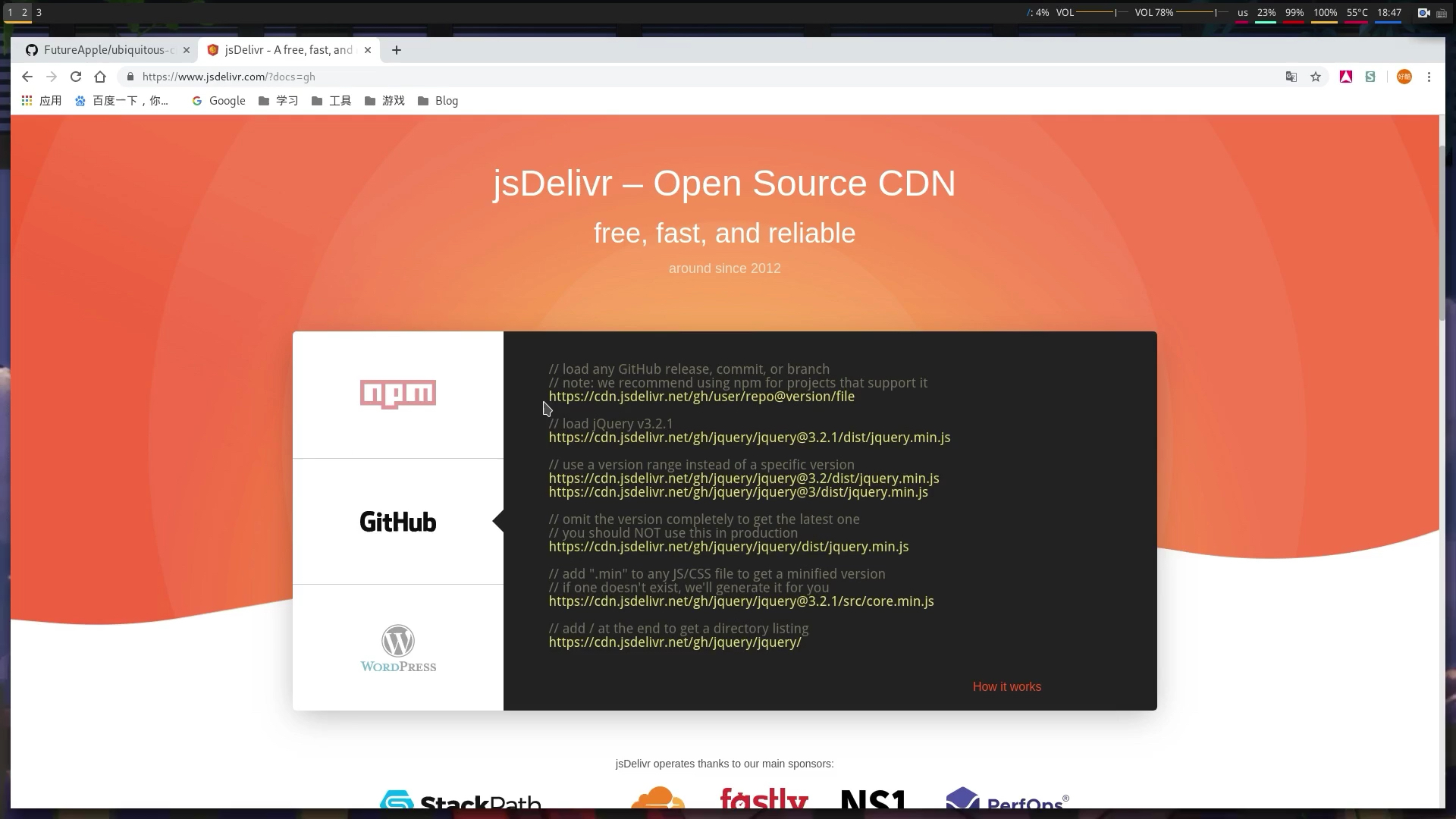Click the page vertical scrollbar thumb

click(1442, 231)
